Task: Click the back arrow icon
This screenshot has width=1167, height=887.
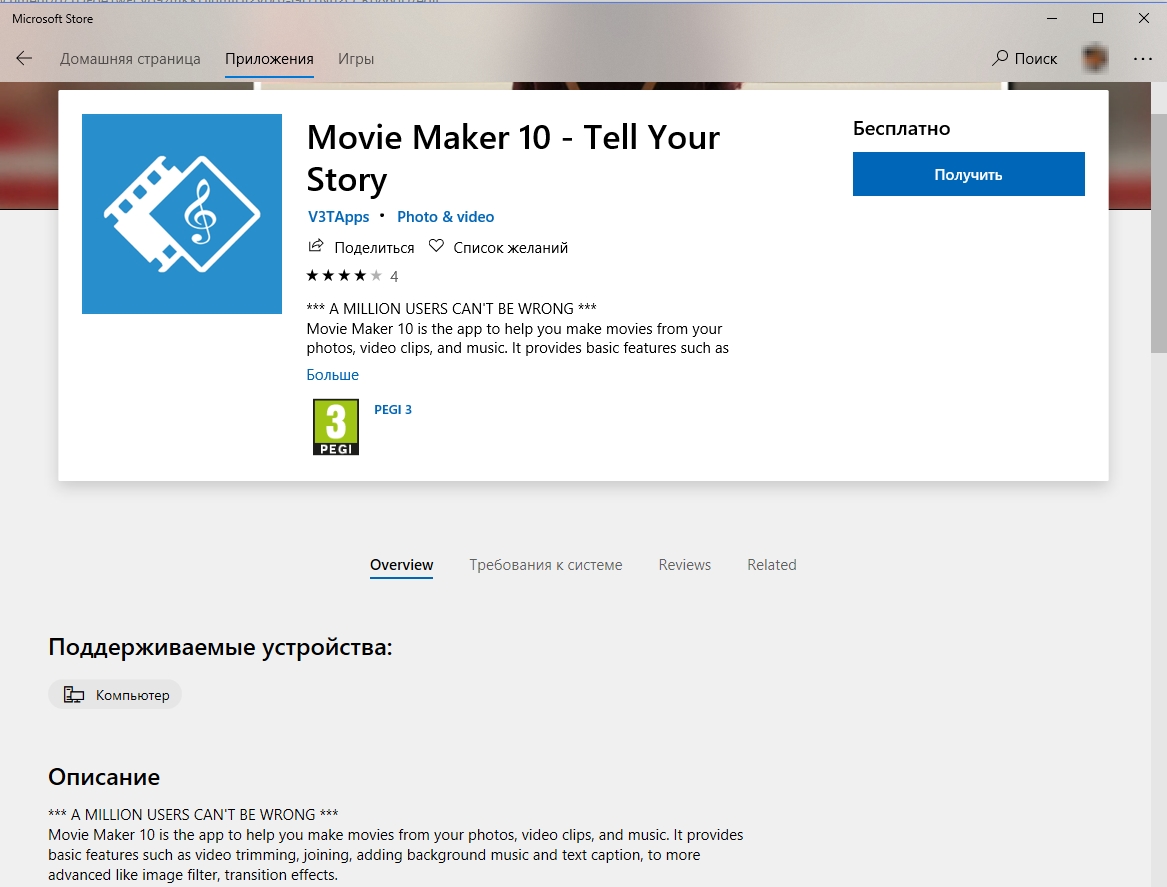Action: (x=24, y=59)
